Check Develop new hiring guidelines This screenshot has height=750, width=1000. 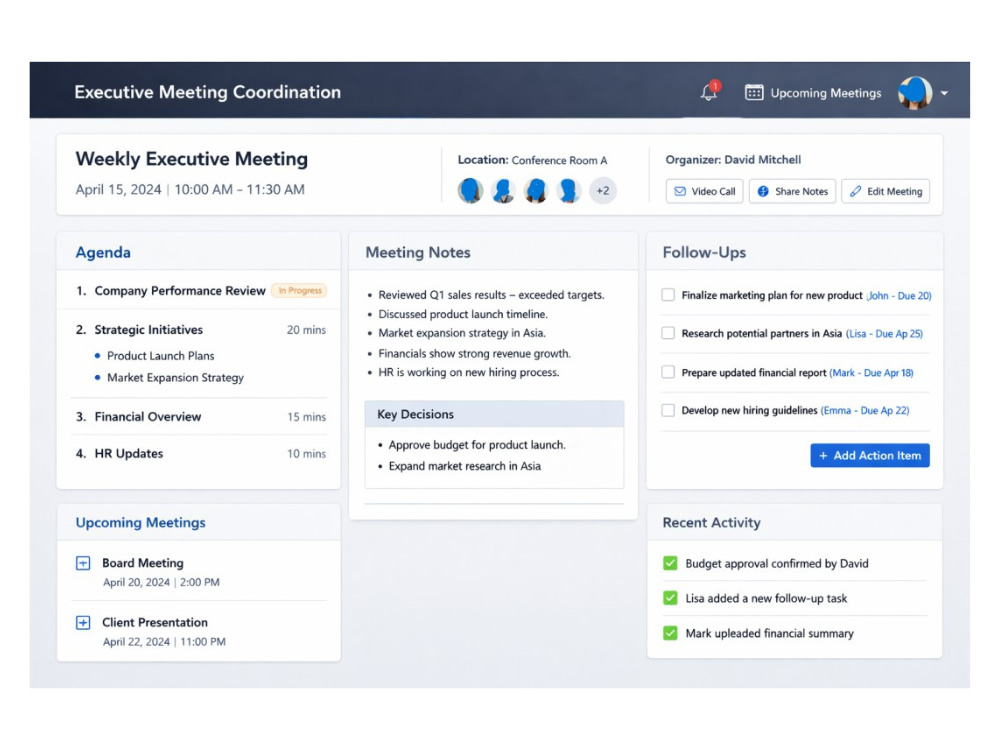[668, 410]
